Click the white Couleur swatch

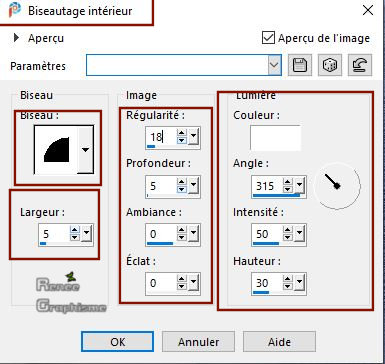[x=275, y=138]
